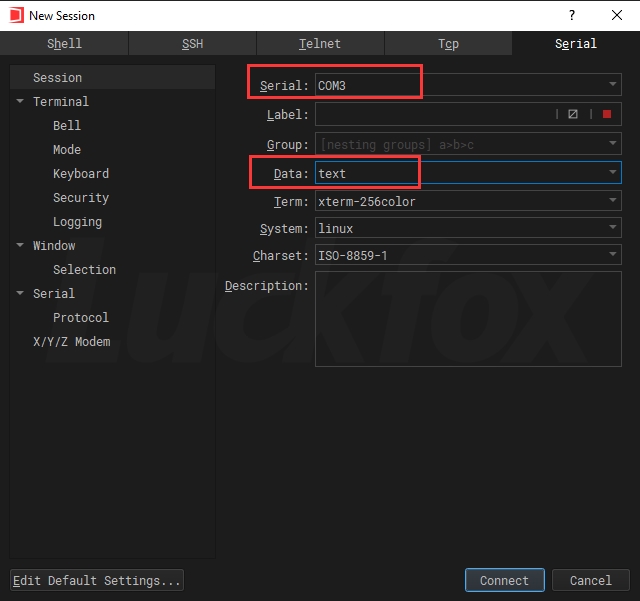Pick the red label color swatch
The height and width of the screenshot is (601, 640).
pos(606,115)
